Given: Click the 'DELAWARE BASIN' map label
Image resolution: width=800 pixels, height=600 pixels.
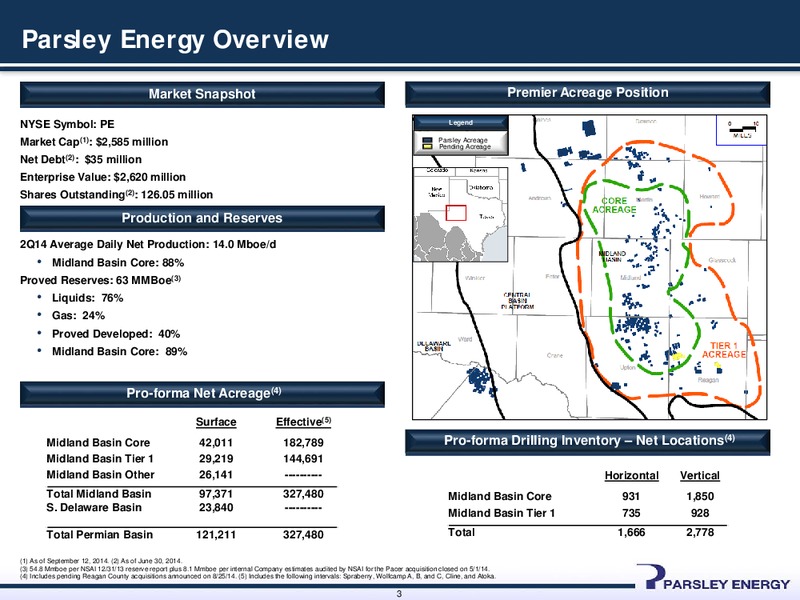Looking at the screenshot, I should coord(434,346).
